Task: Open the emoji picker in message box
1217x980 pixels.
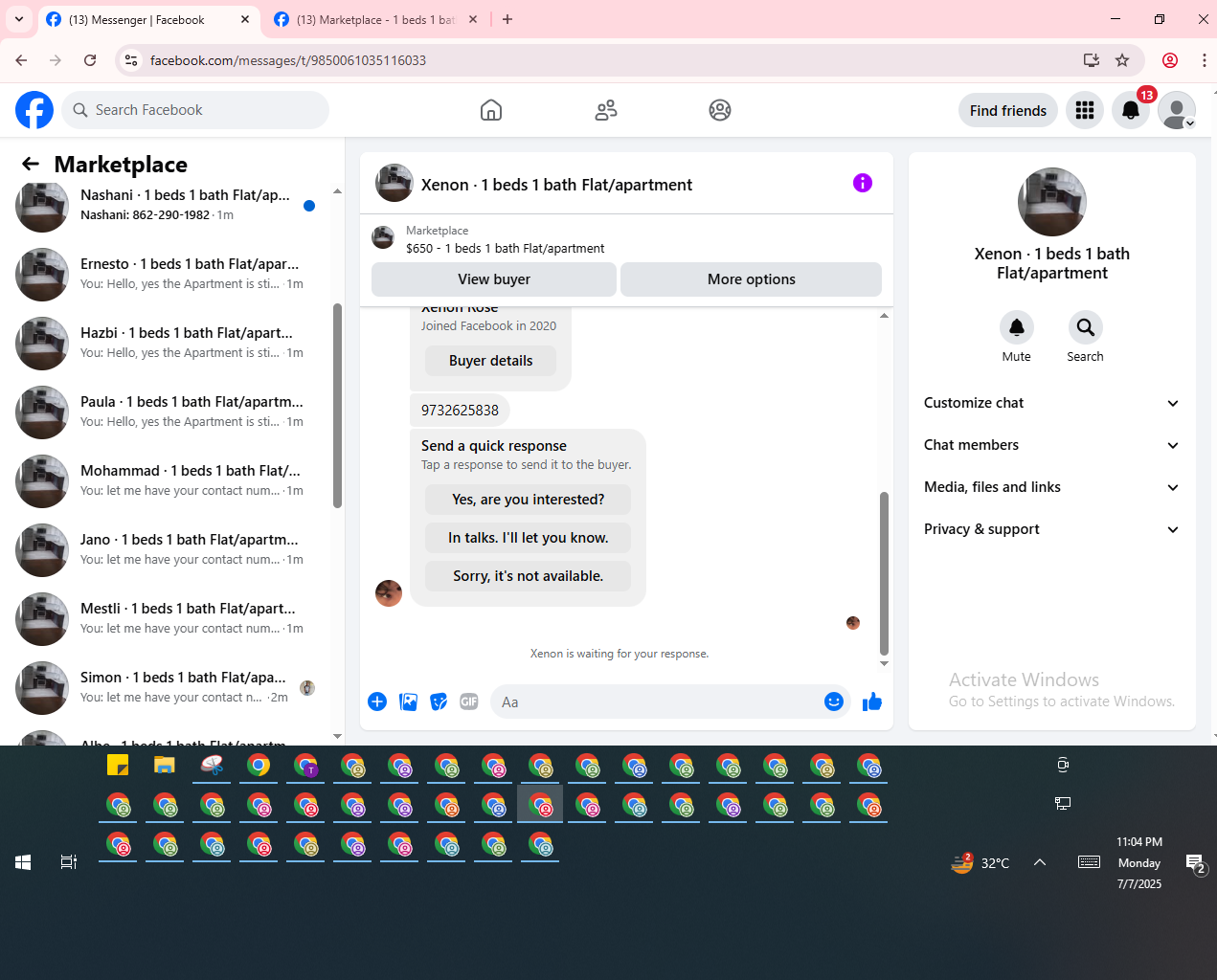Action: coord(834,702)
